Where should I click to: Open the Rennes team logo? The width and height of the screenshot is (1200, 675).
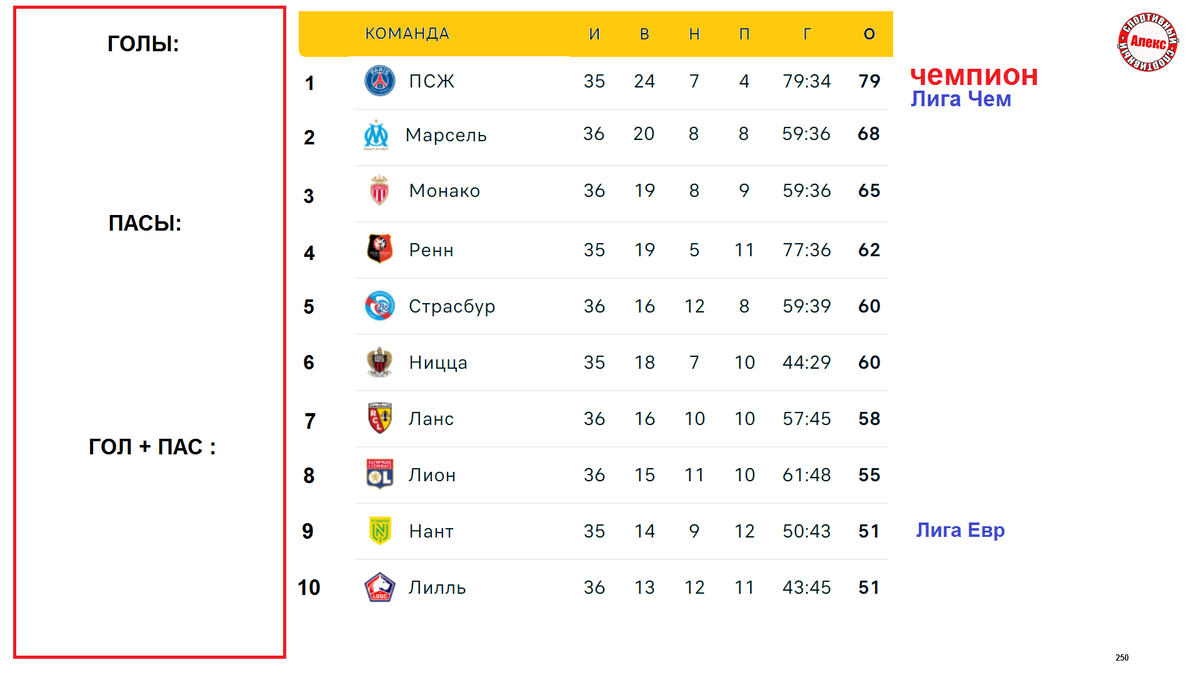[x=380, y=249]
